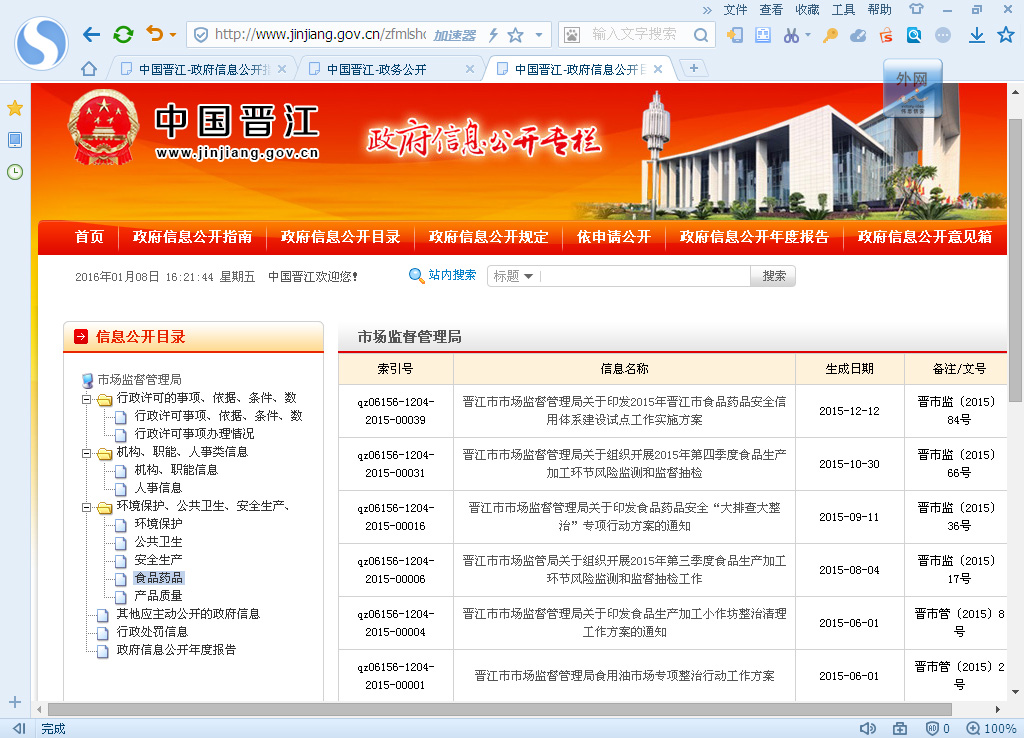Reload the page with green refresh icon

123,35
